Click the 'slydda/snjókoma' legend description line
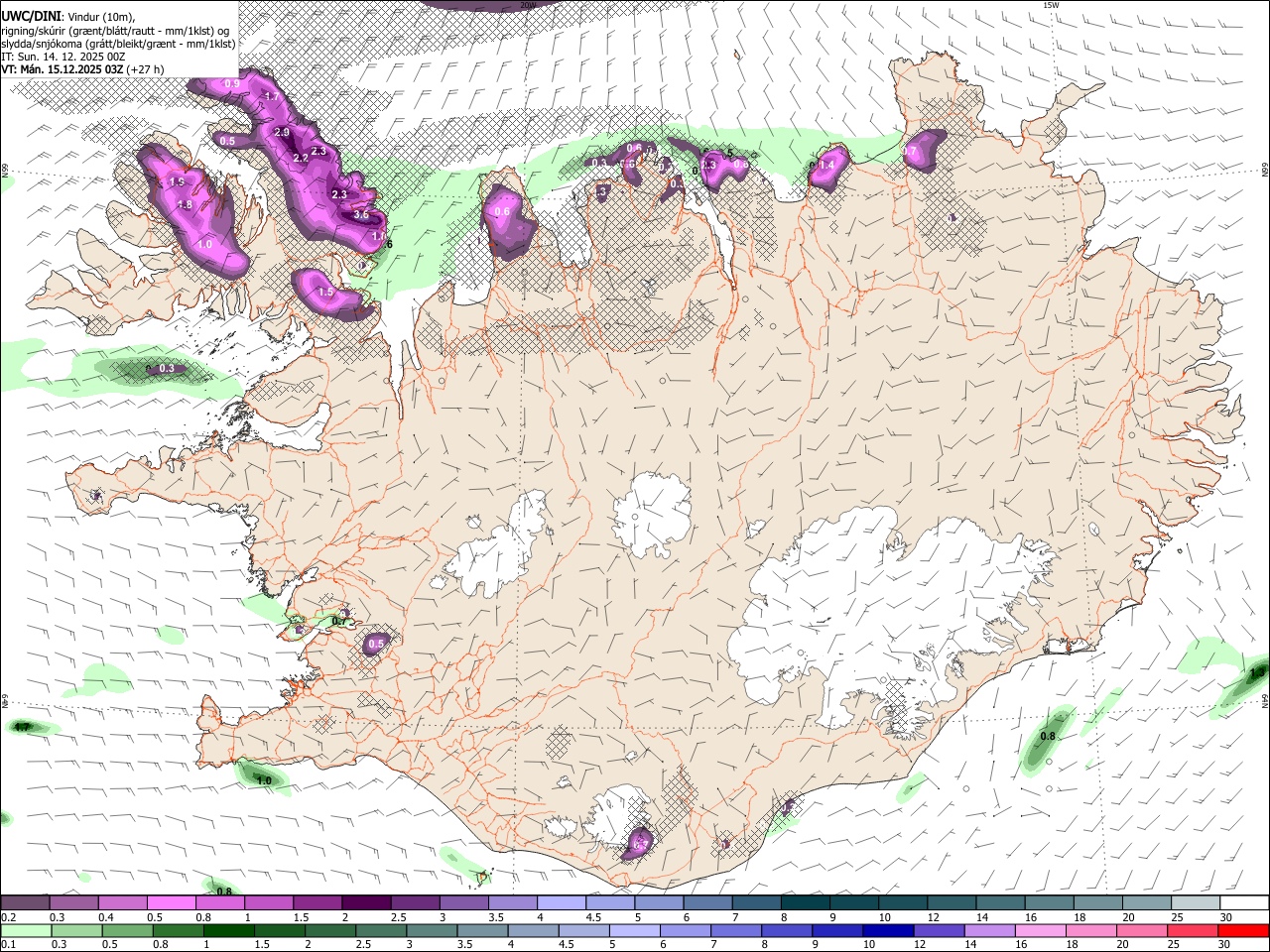The height and width of the screenshot is (952, 1270). 118,44
